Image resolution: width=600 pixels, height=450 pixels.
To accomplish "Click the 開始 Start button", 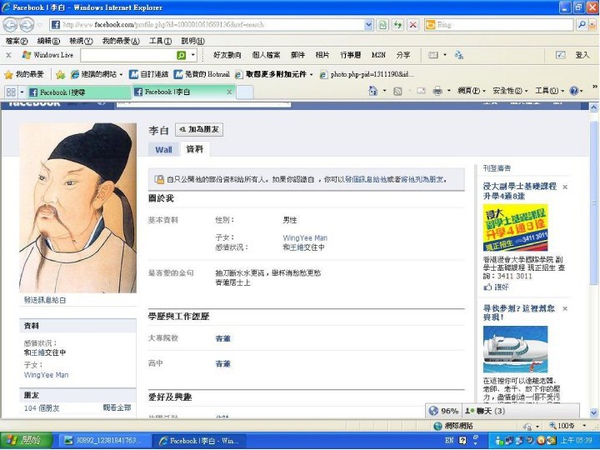I will pyautogui.click(x=26, y=441).
